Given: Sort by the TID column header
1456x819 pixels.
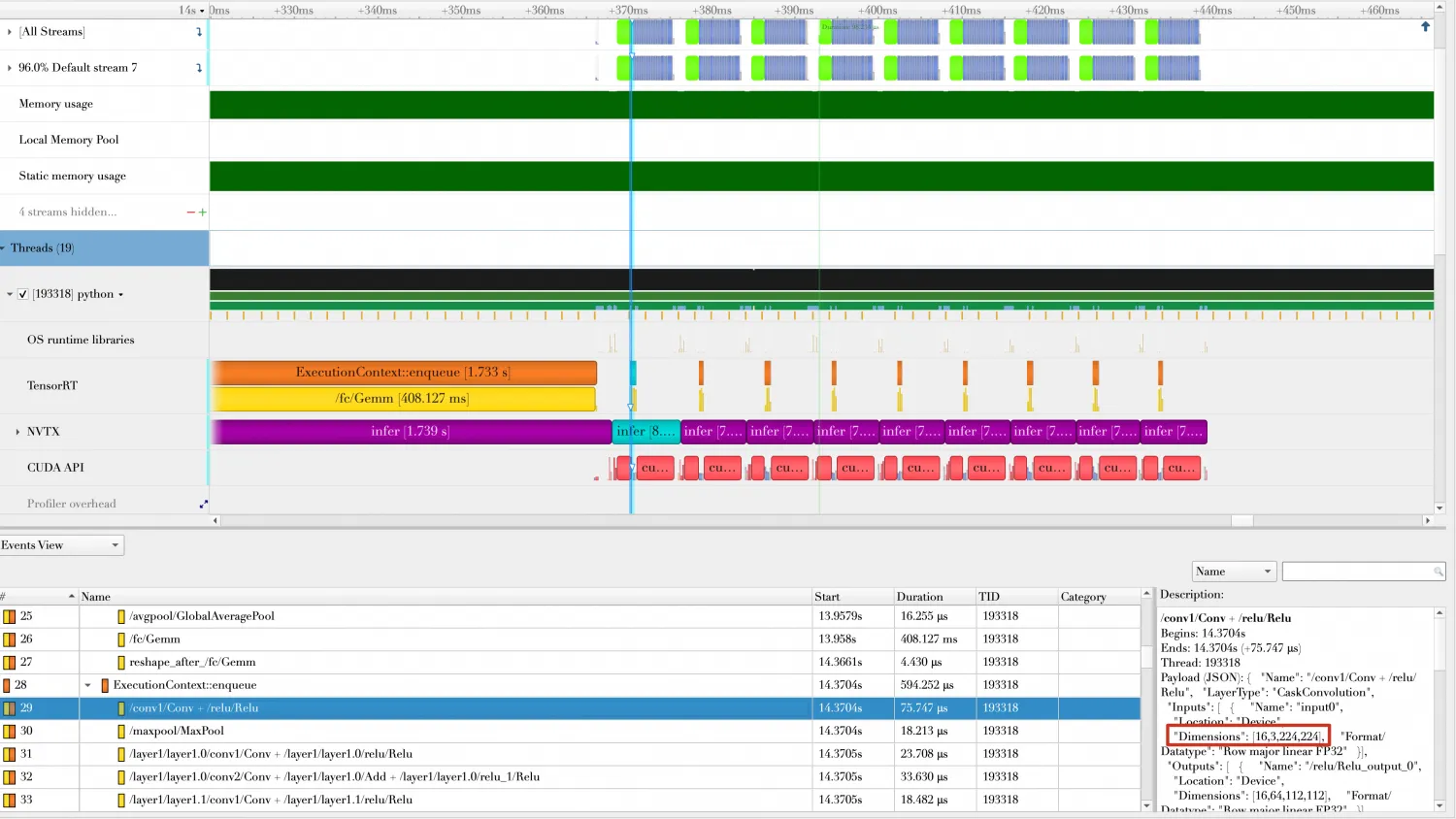Looking at the screenshot, I should pyautogui.click(x=1015, y=596).
